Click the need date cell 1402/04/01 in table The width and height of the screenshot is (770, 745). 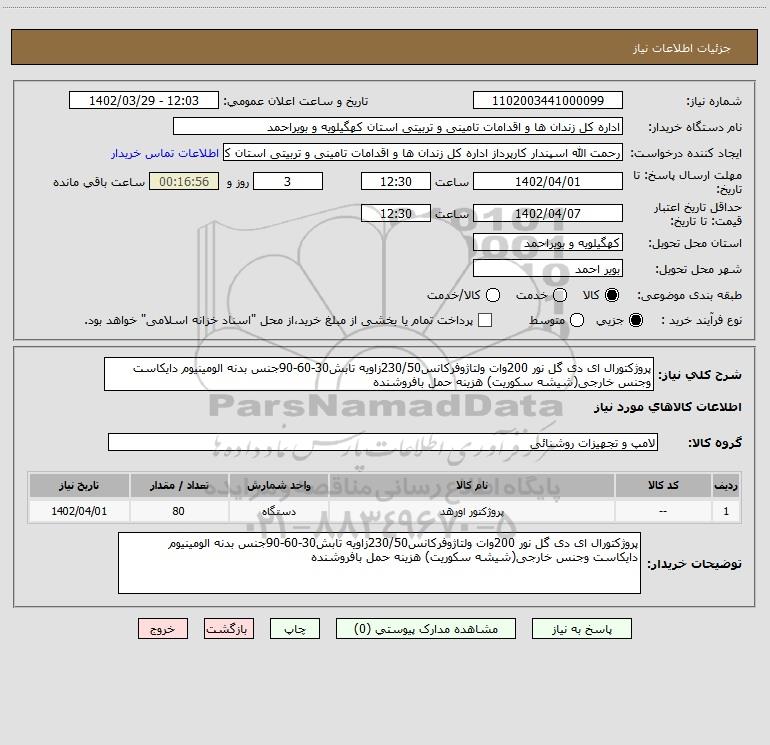pyautogui.click(x=79, y=511)
